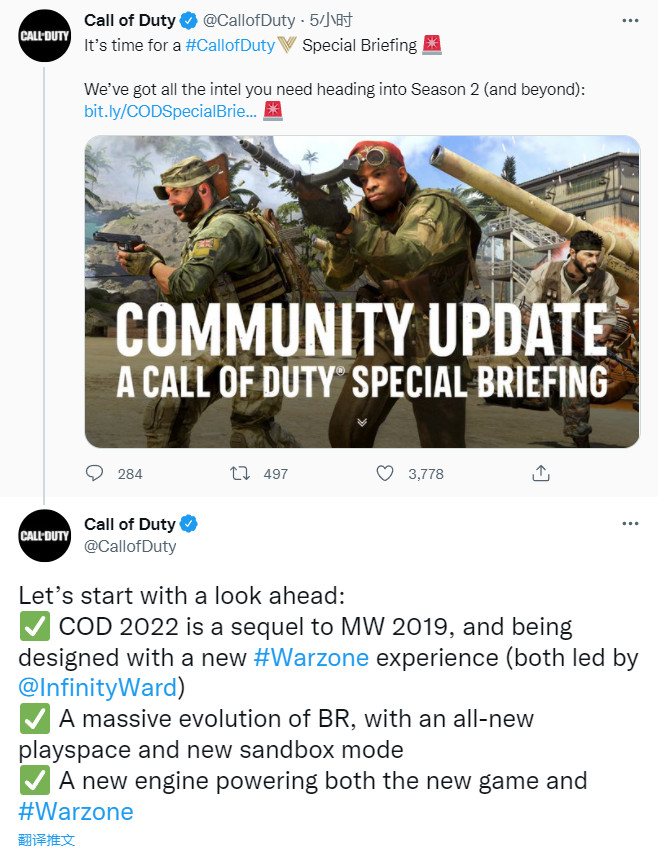Screen dimensions: 658x862
Task: Reply to the Special Briefing tweet
Action: pyautogui.click(x=95, y=473)
